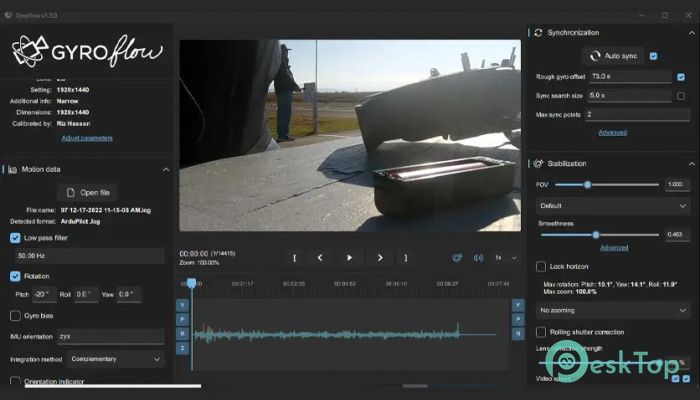Edit the Pitch rotation field
700x400 pixels.
click(x=44, y=295)
